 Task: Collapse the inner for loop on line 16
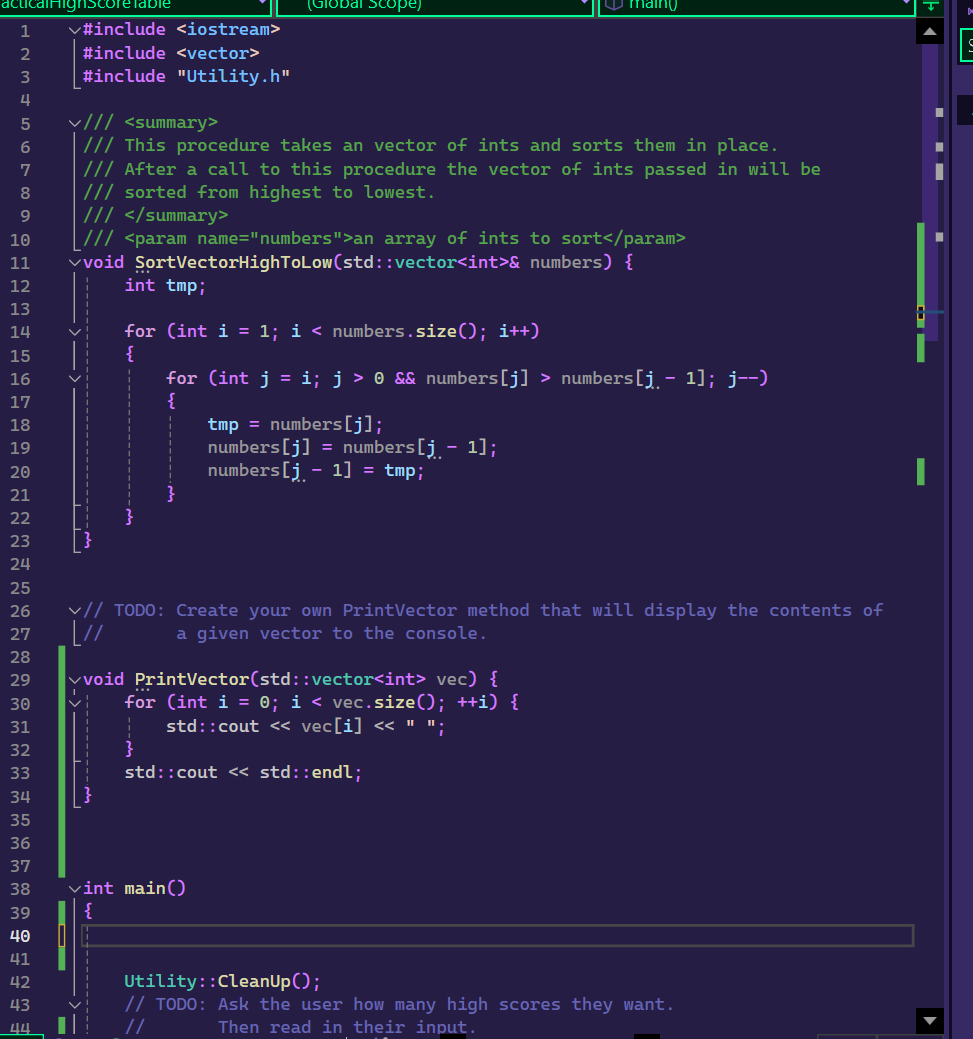click(74, 377)
